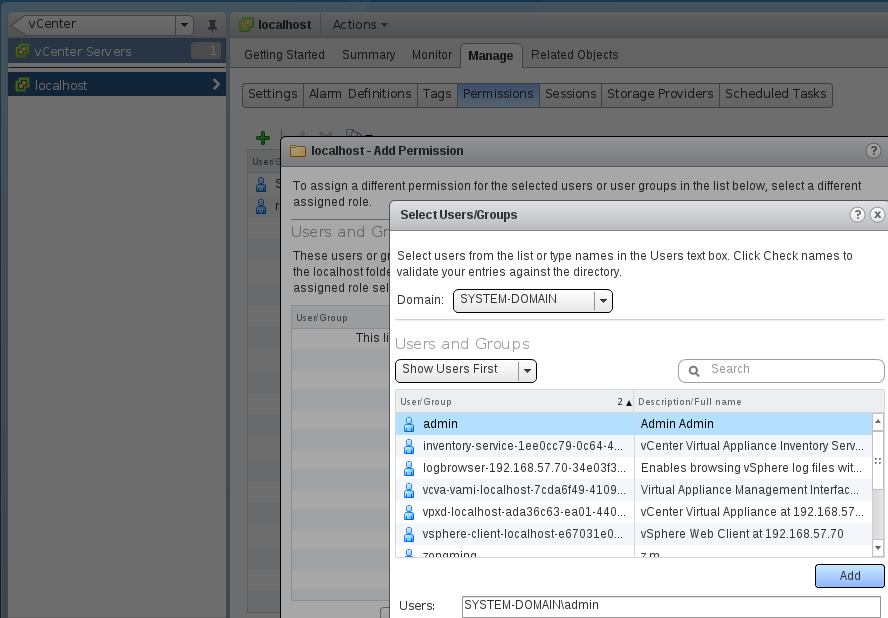
Task: Click the user list scrollbar down arrow
Action: [878, 548]
